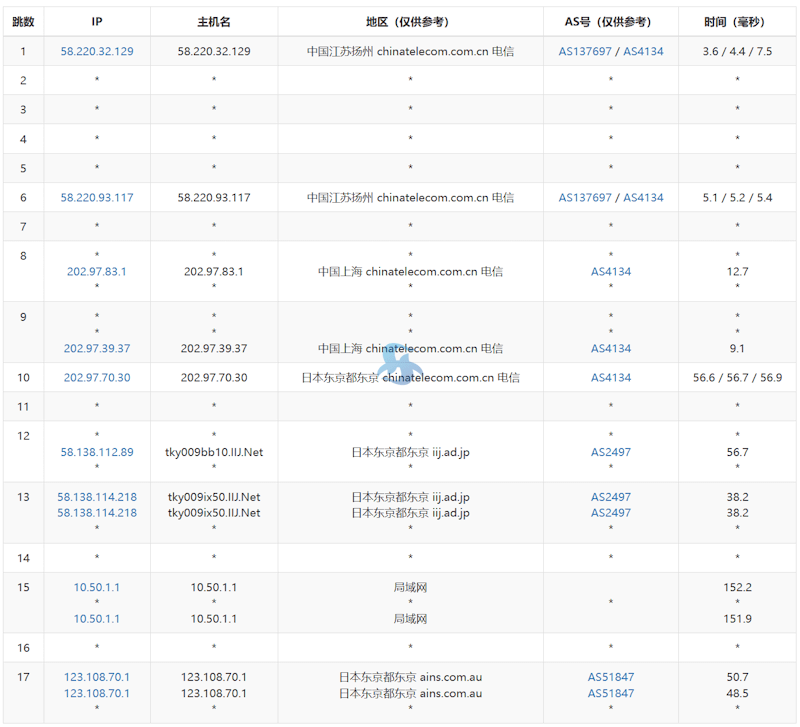Select the time value 3.6 / 4.4 / 7.5
Screen dimensions: 800x727
point(737,52)
